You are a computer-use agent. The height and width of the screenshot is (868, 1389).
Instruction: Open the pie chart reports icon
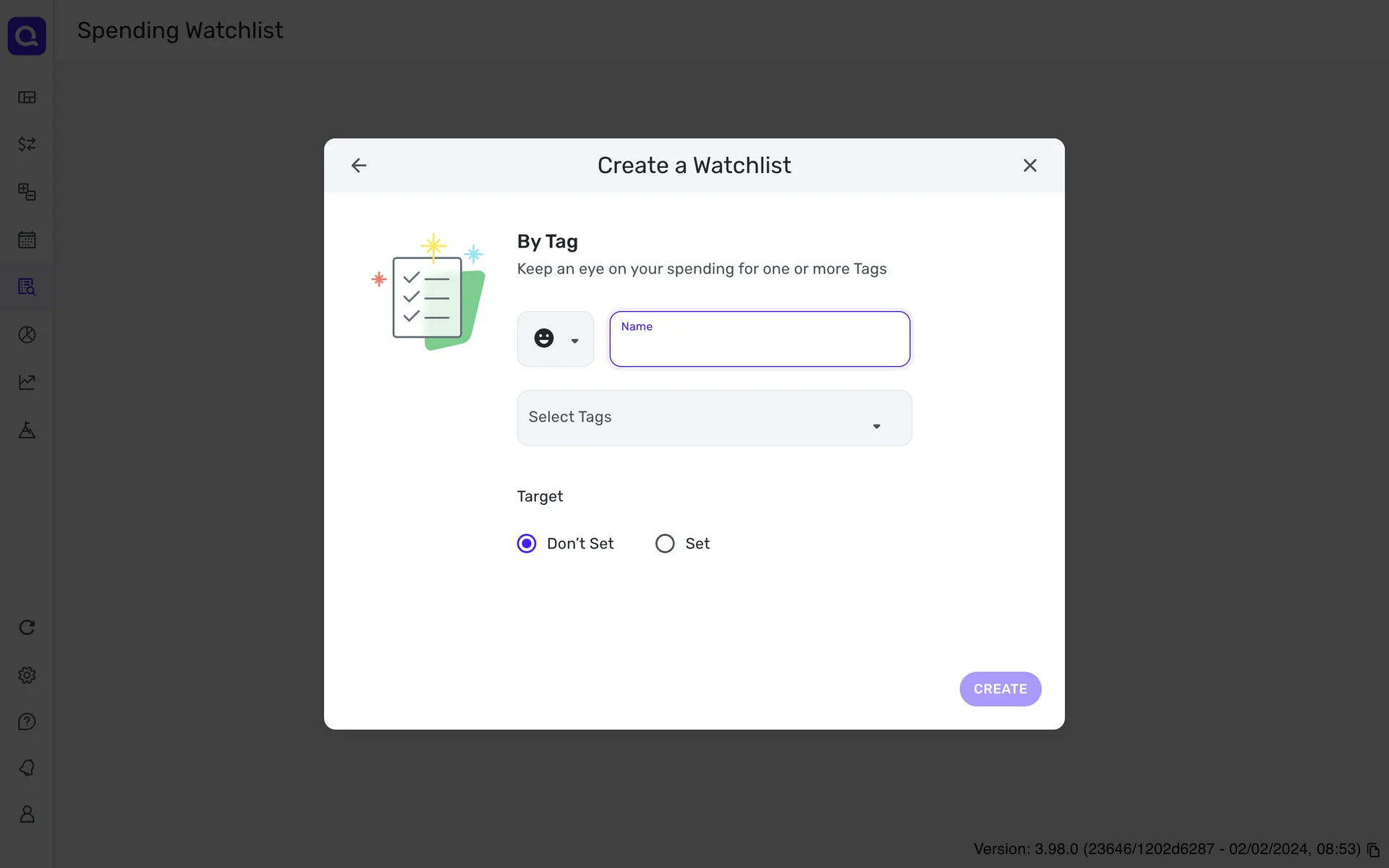tap(27, 335)
